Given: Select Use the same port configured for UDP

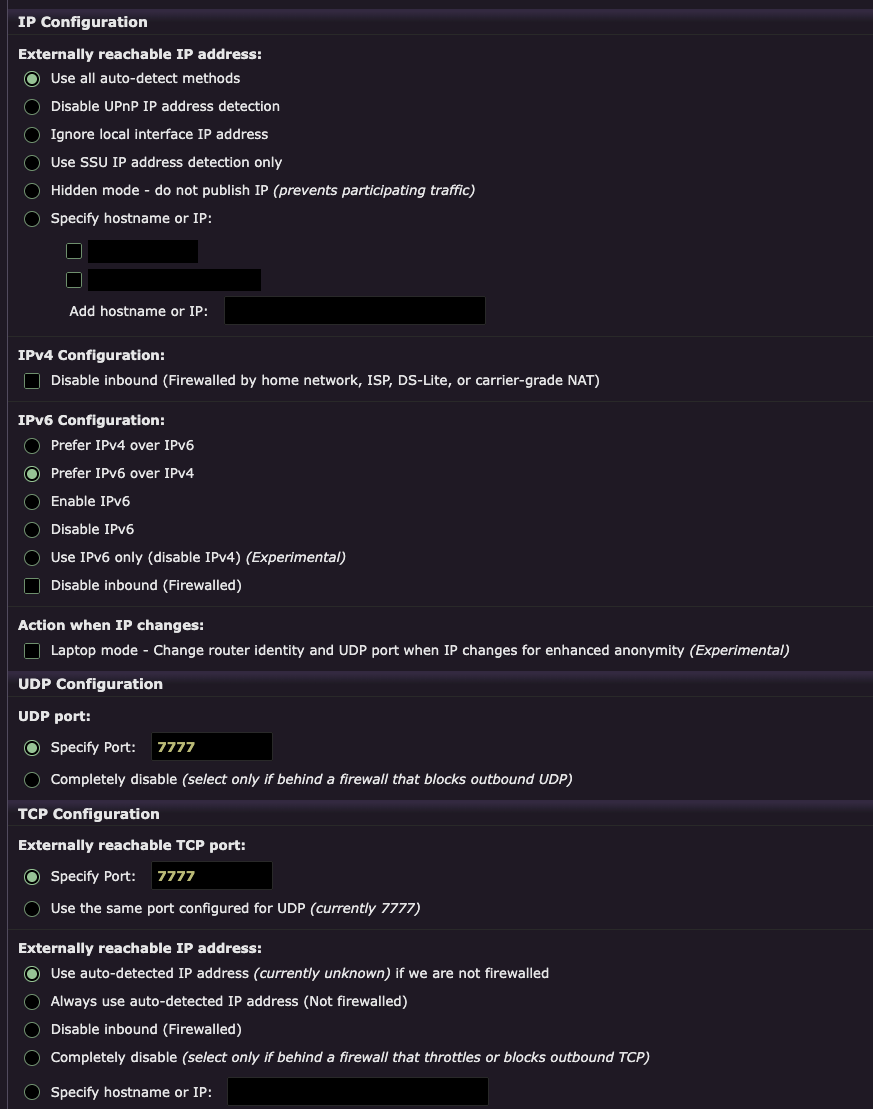Looking at the screenshot, I should point(32,908).
